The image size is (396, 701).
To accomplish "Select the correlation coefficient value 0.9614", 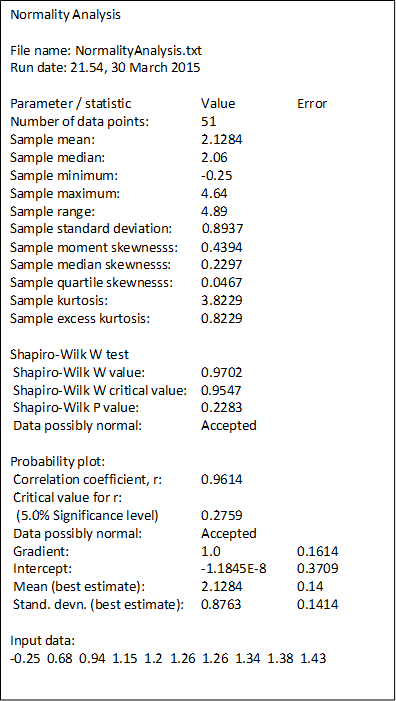I will coord(222,480).
